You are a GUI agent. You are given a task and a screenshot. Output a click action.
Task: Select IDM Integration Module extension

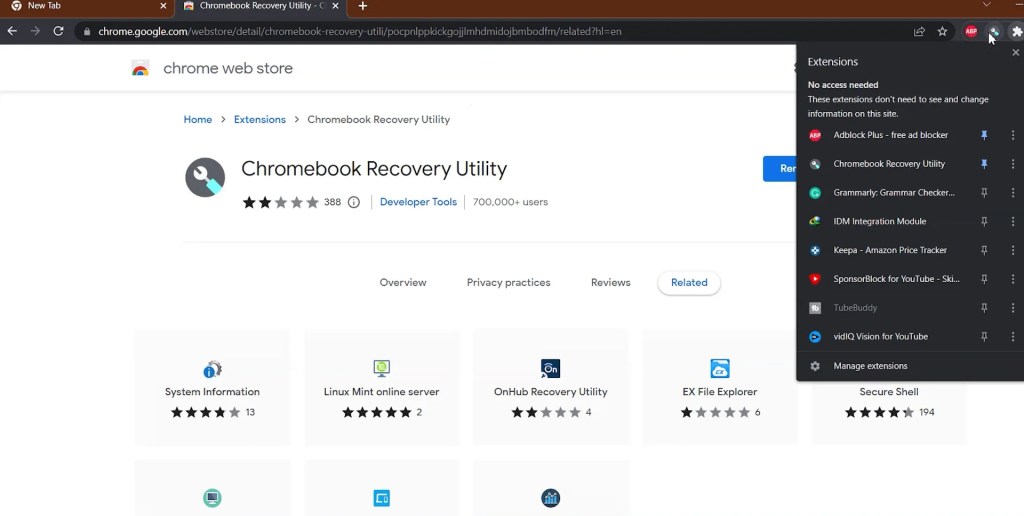(889, 221)
